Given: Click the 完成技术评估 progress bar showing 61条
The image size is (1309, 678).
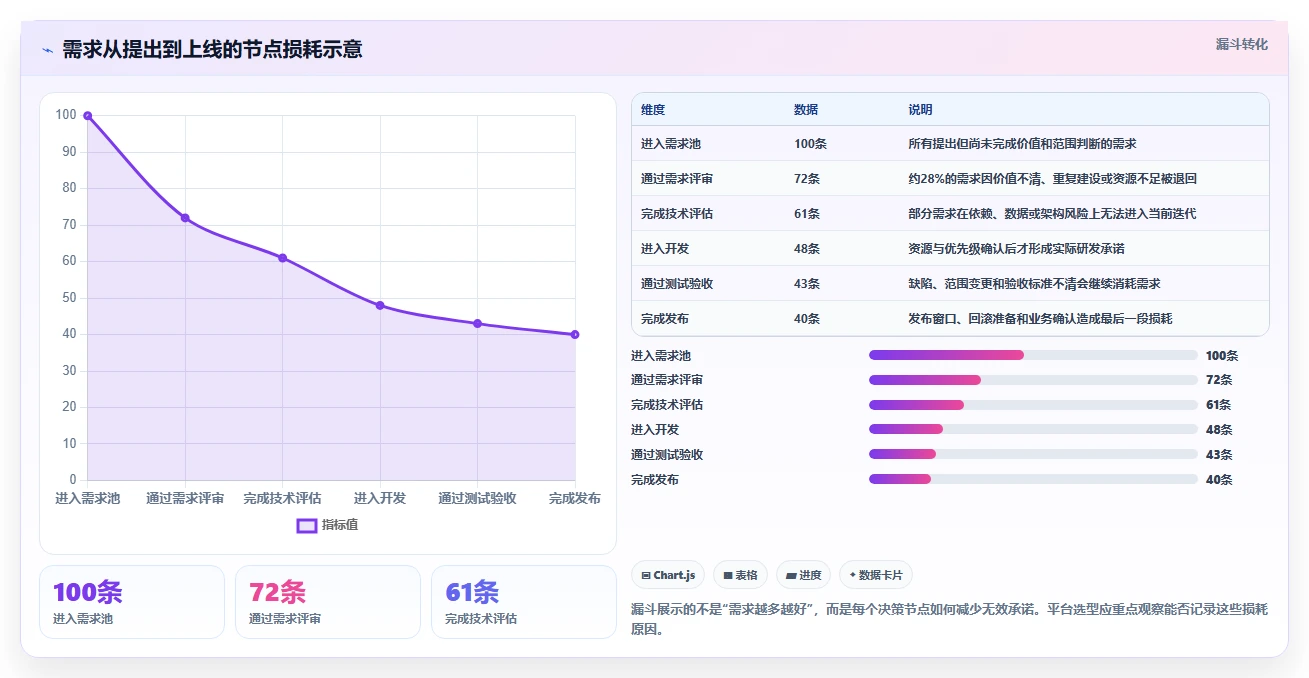Looking at the screenshot, I should (1033, 405).
